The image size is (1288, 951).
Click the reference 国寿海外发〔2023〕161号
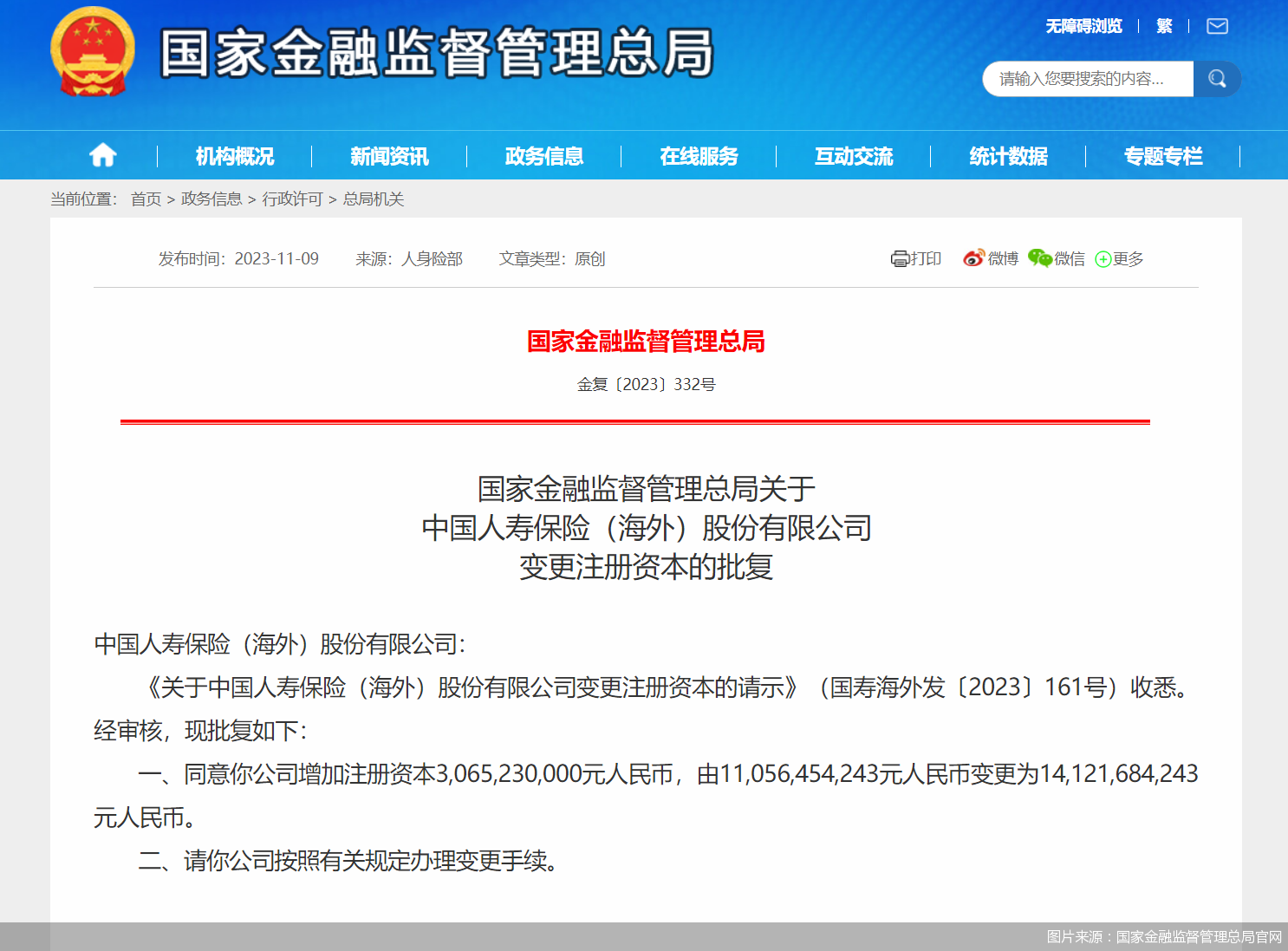968,687
